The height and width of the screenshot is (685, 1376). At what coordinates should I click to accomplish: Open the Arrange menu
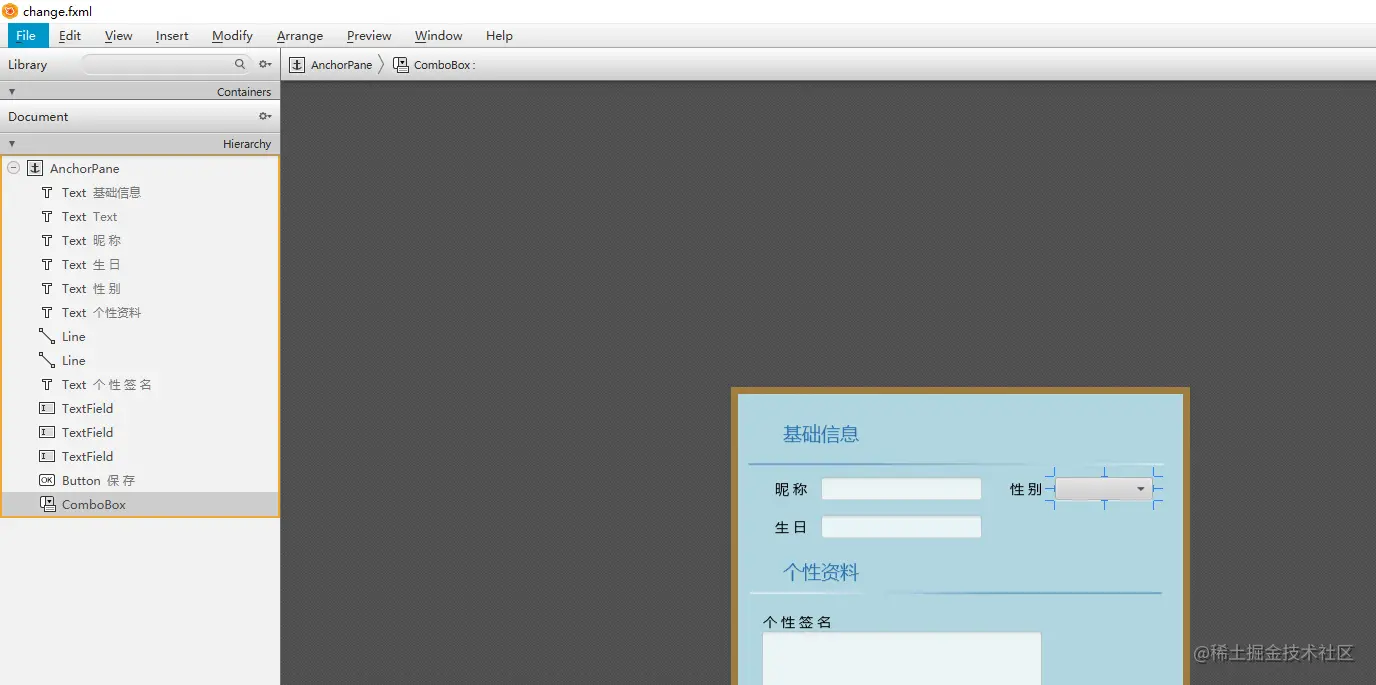300,36
